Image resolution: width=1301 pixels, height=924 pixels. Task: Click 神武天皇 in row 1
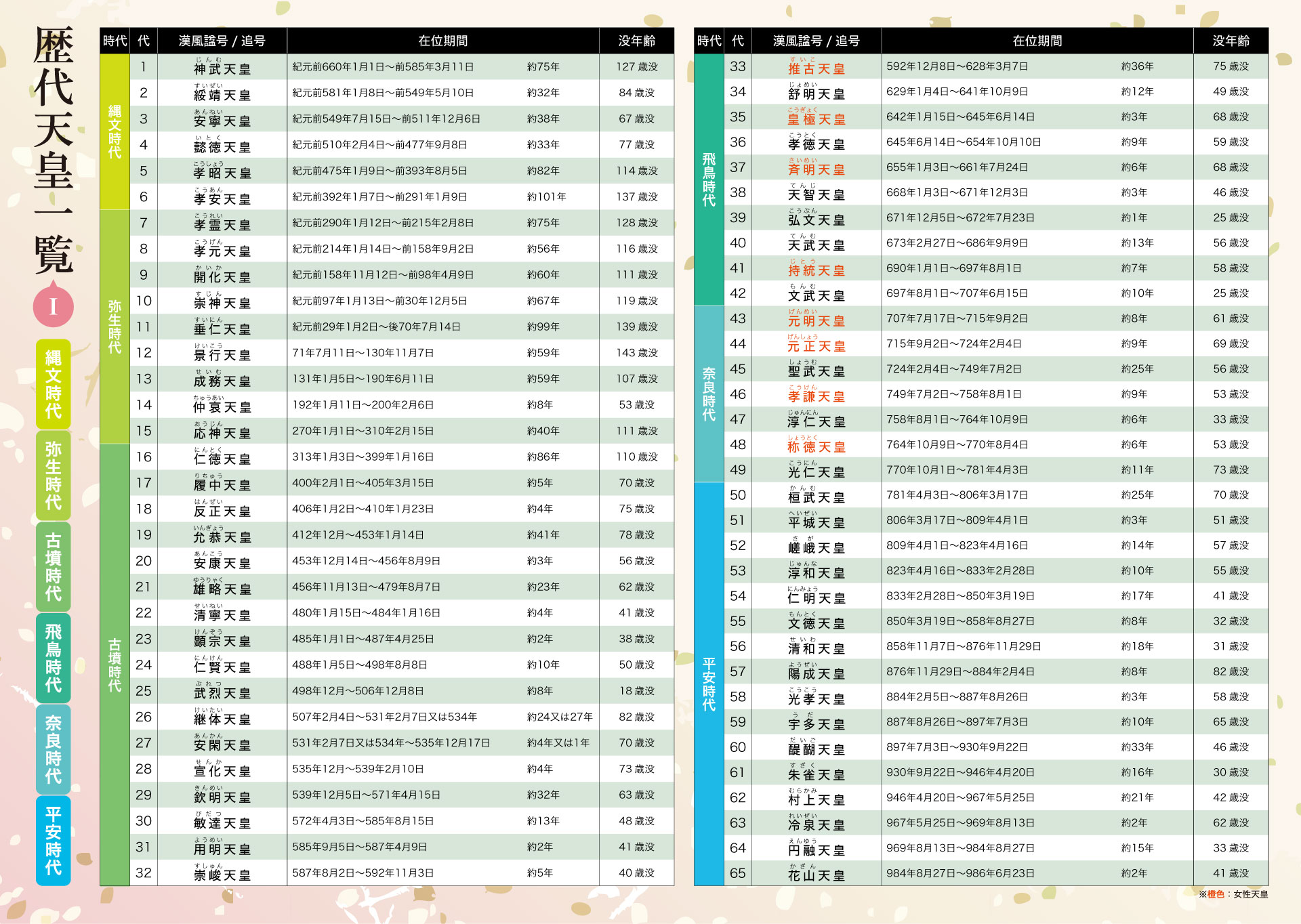point(222,69)
